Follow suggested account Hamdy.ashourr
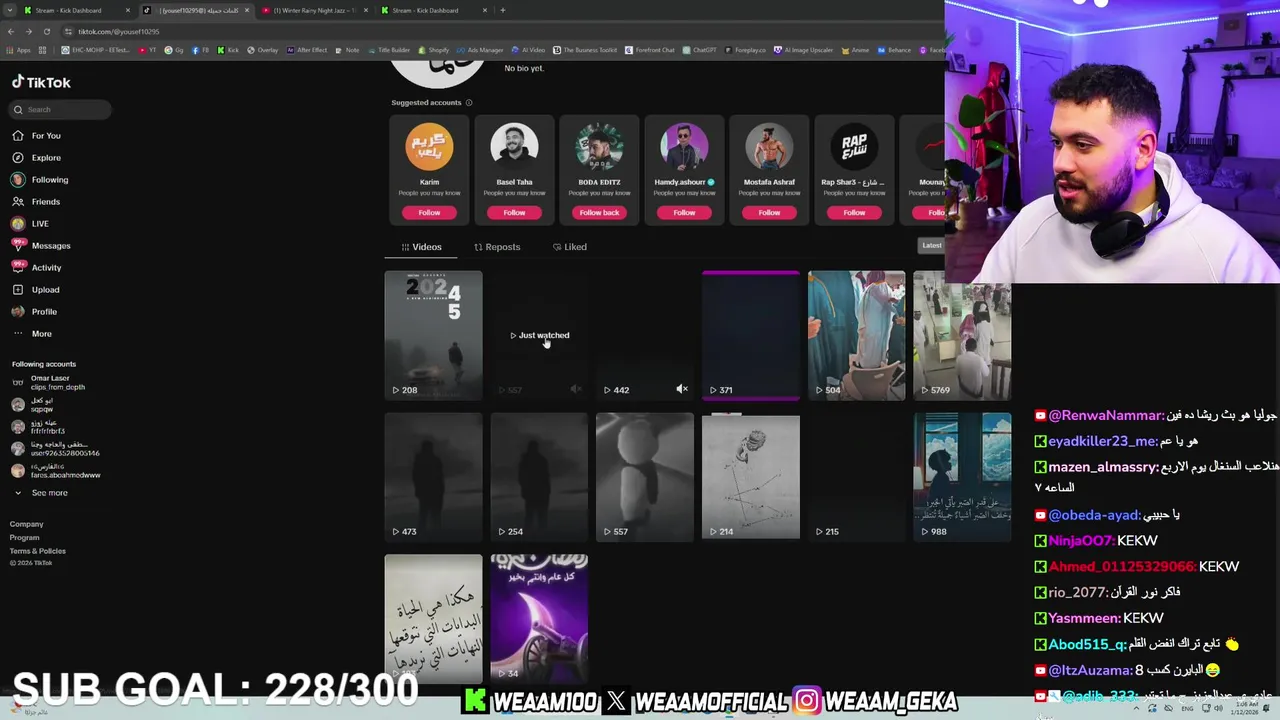Image resolution: width=1280 pixels, height=720 pixels. pos(684,212)
